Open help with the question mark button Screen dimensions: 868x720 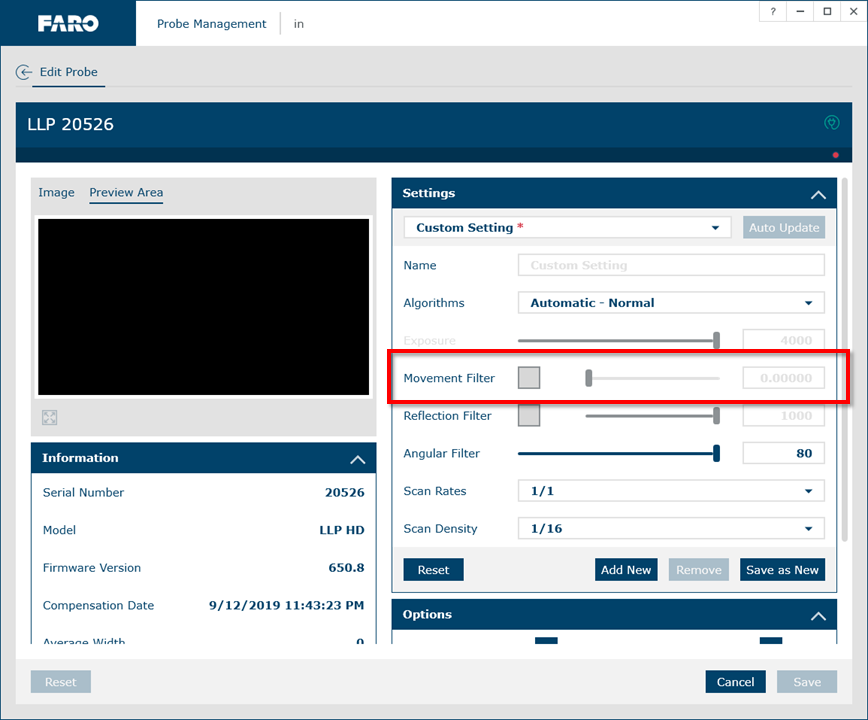(x=772, y=12)
